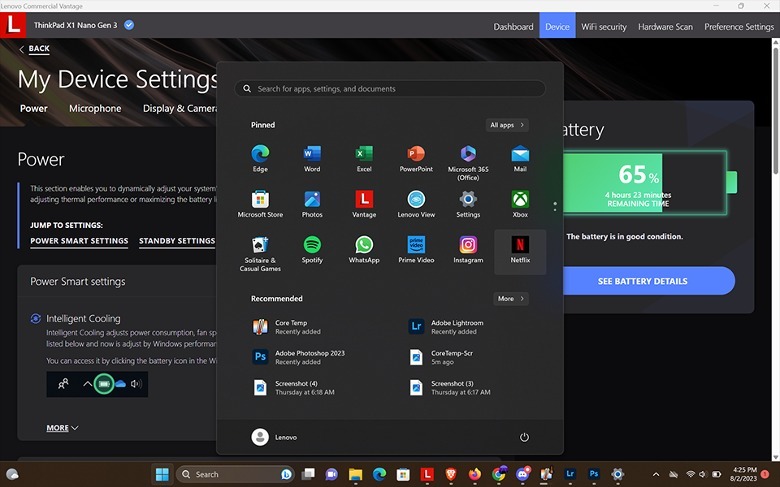Switch to Dashboard tab in Vantage
780x487 pixels.
coord(513,26)
